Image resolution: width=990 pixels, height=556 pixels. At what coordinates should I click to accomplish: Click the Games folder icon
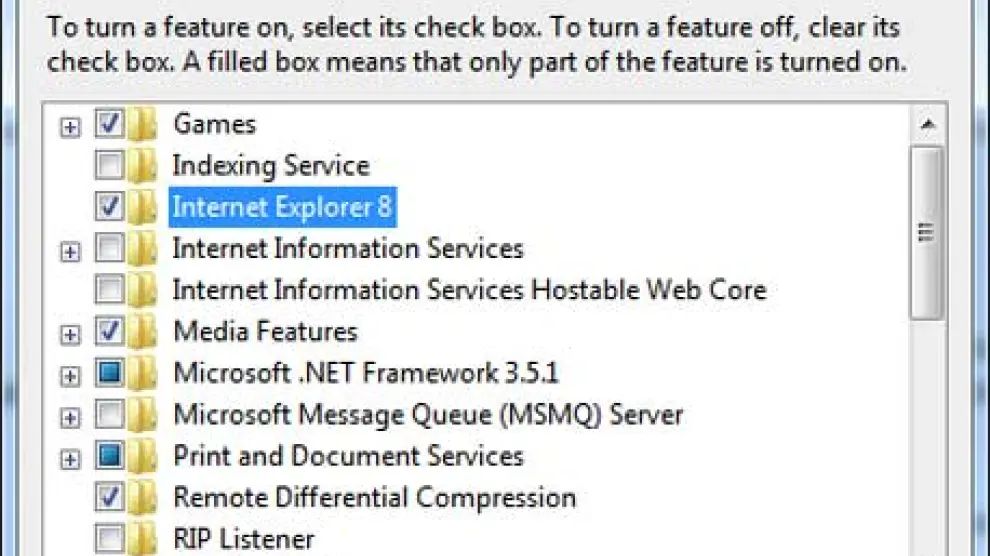[143, 125]
